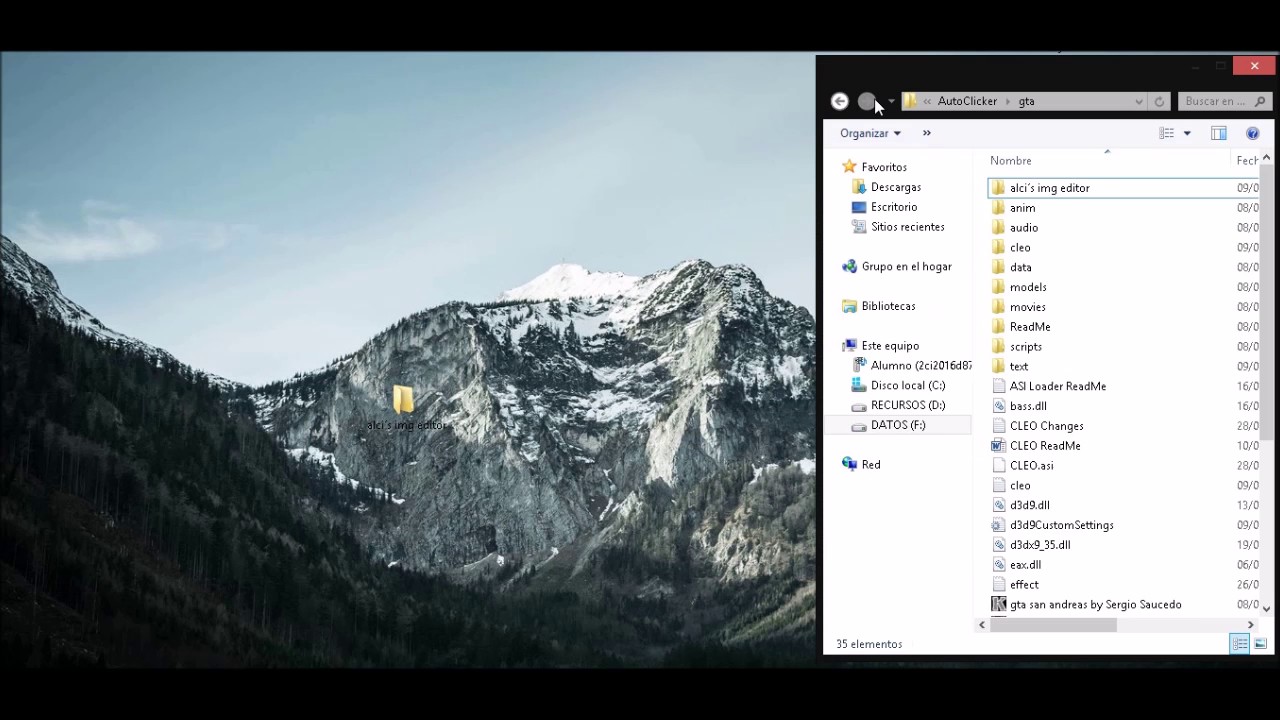Select the anim folder

click(1022, 208)
